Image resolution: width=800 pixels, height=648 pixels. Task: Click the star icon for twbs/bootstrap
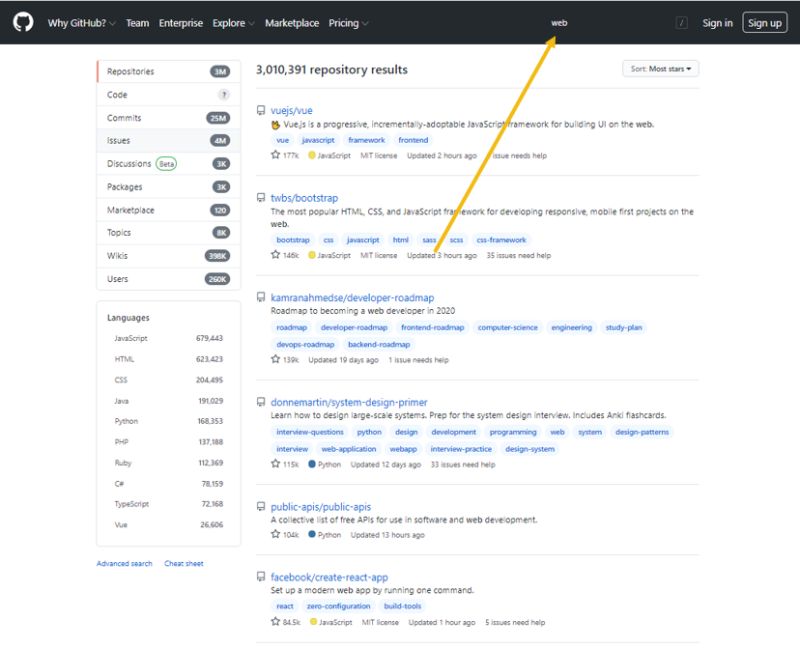coord(275,255)
